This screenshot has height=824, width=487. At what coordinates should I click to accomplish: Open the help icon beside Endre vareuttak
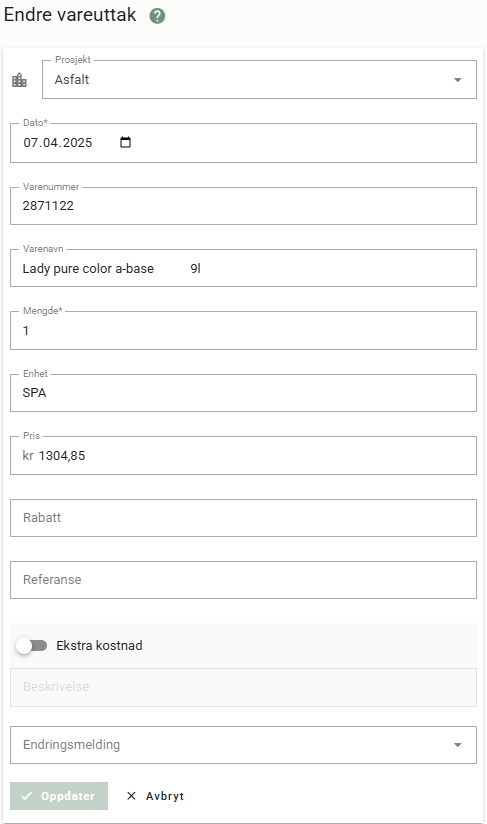[x=157, y=16]
